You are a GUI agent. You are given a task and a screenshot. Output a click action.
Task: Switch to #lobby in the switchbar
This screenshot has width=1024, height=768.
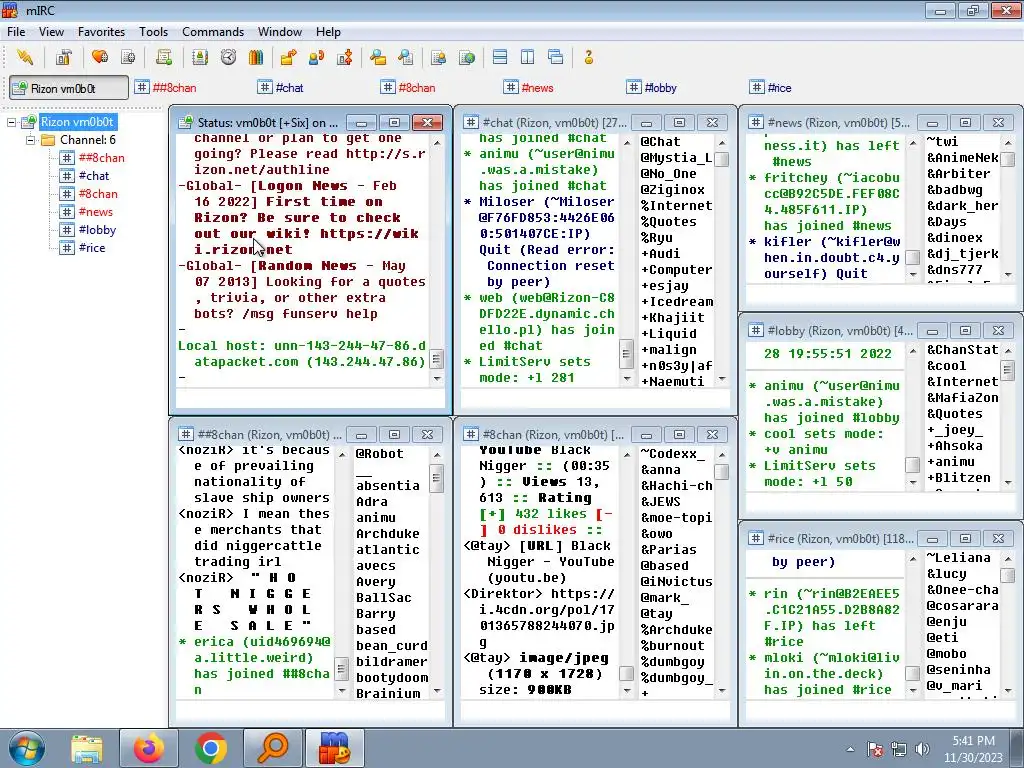pos(652,88)
